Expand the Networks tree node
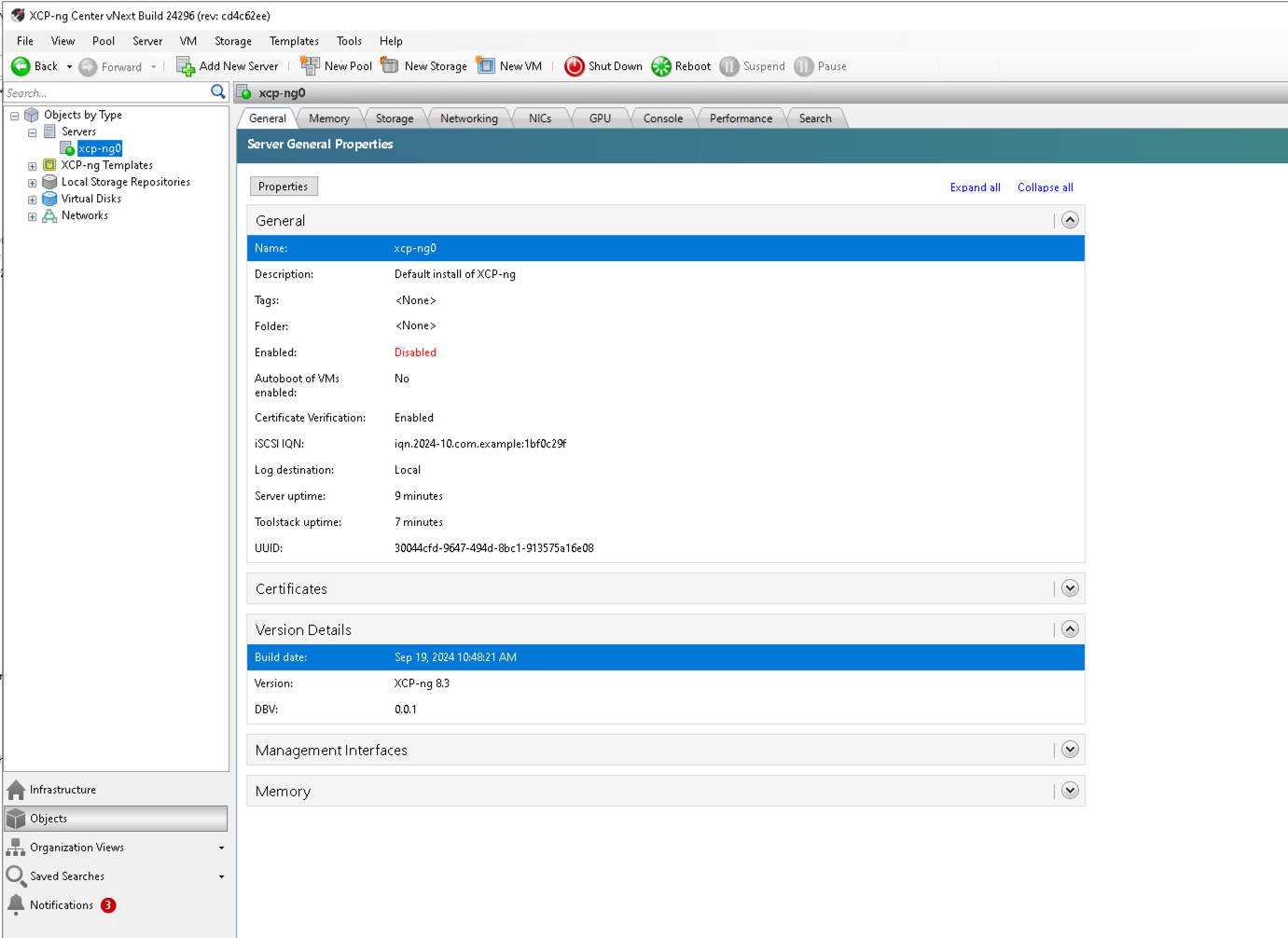Image resolution: width=1288 pixels, height=938 pixels. [33, 216]
